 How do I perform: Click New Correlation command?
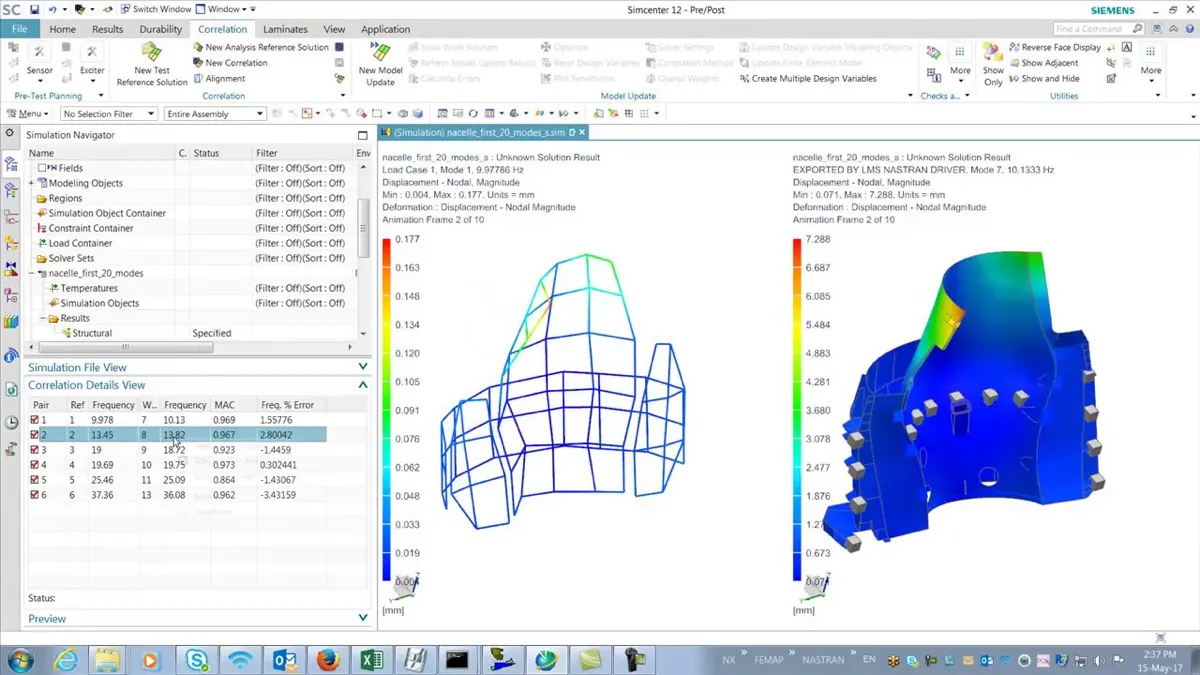pos(229,62)
